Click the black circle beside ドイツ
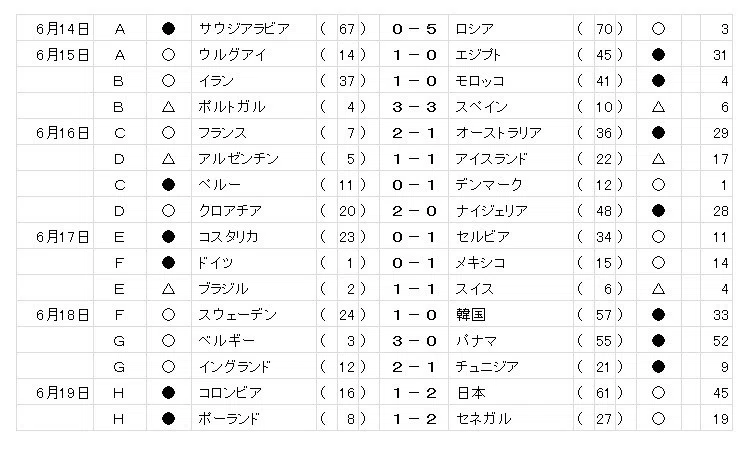The height and width of the screenshot is (450, 749). 168,262
